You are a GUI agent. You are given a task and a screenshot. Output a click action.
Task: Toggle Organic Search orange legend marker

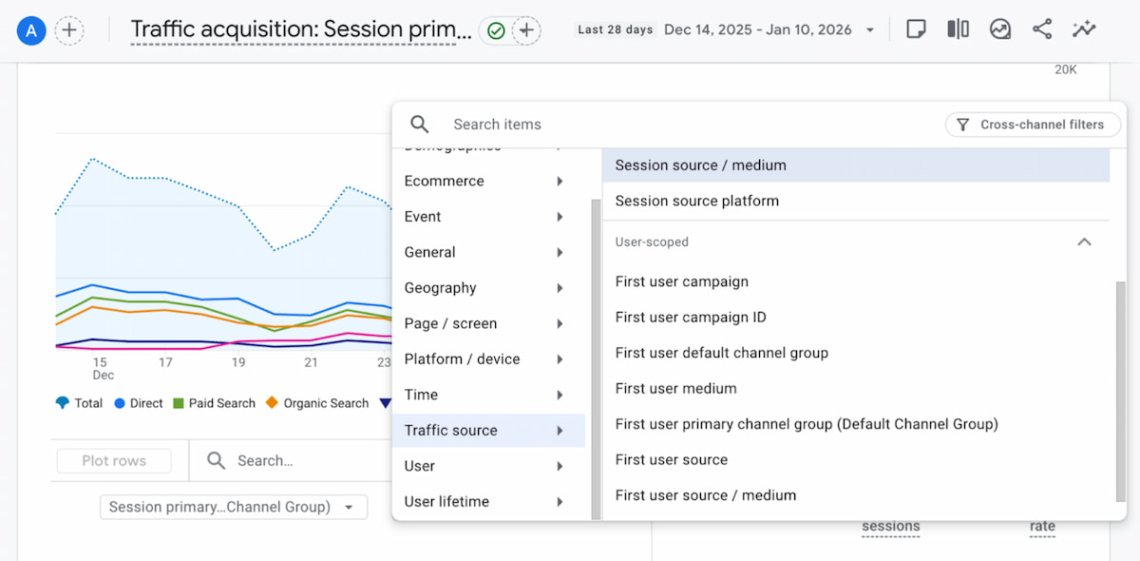pyautogui.click(x=272, y=403)
